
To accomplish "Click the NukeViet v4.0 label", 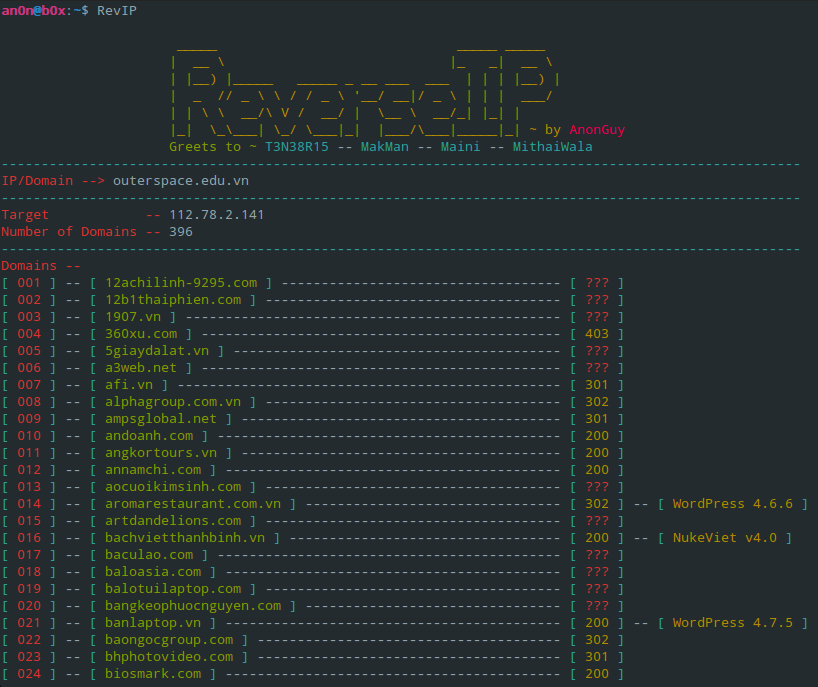I will click(725, 538).
